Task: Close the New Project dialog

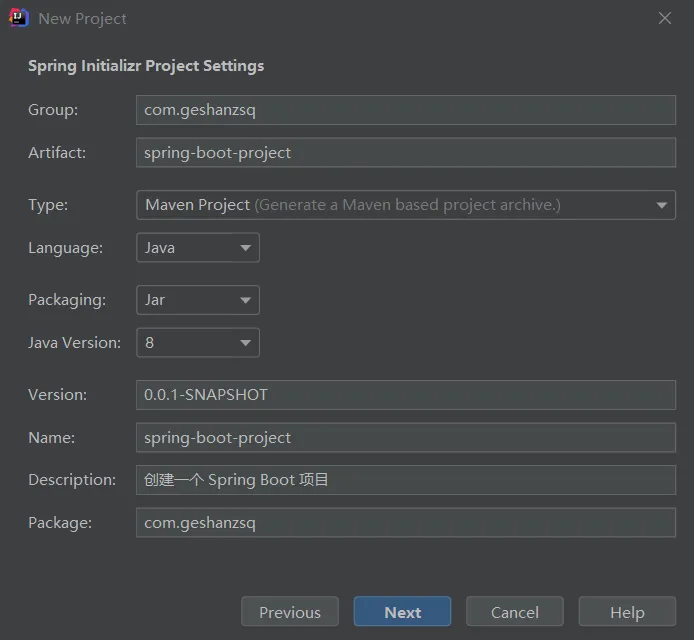Action: (664, 18)
